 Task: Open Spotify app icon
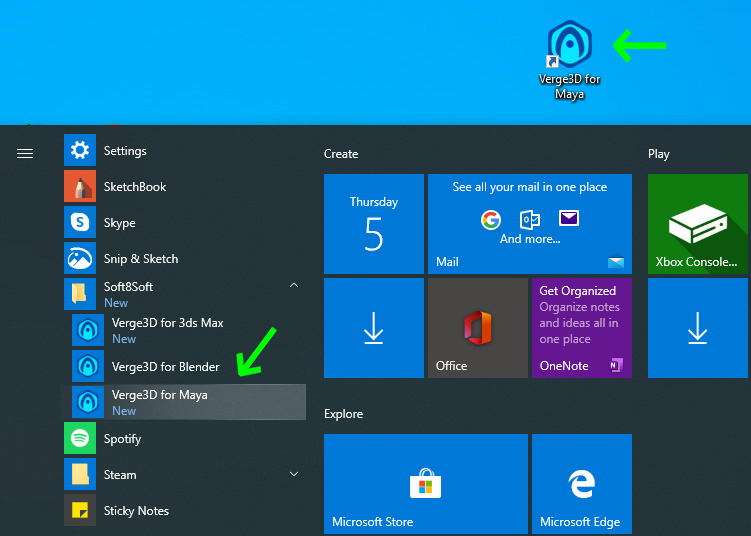coord(80,438)
